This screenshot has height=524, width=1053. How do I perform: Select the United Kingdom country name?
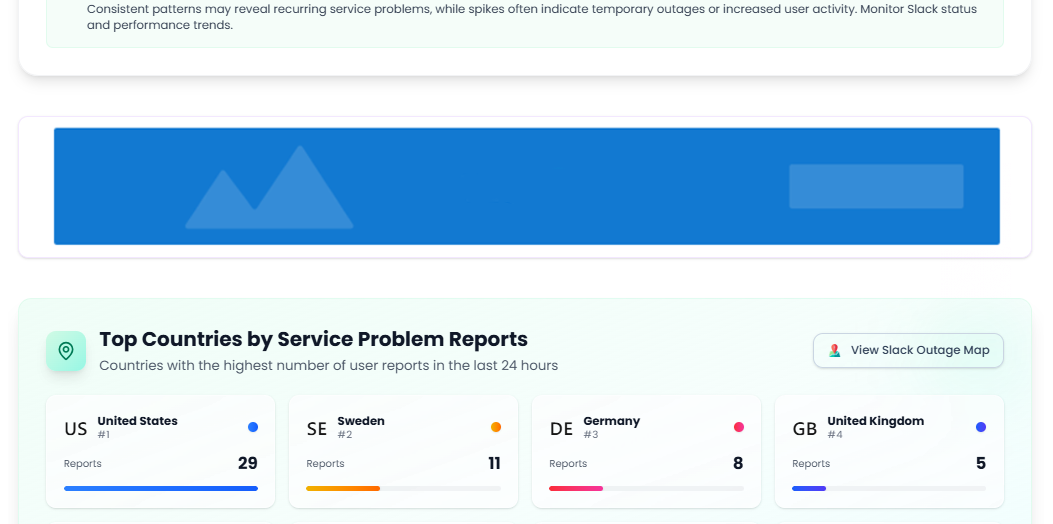click(x=876, y=421)
